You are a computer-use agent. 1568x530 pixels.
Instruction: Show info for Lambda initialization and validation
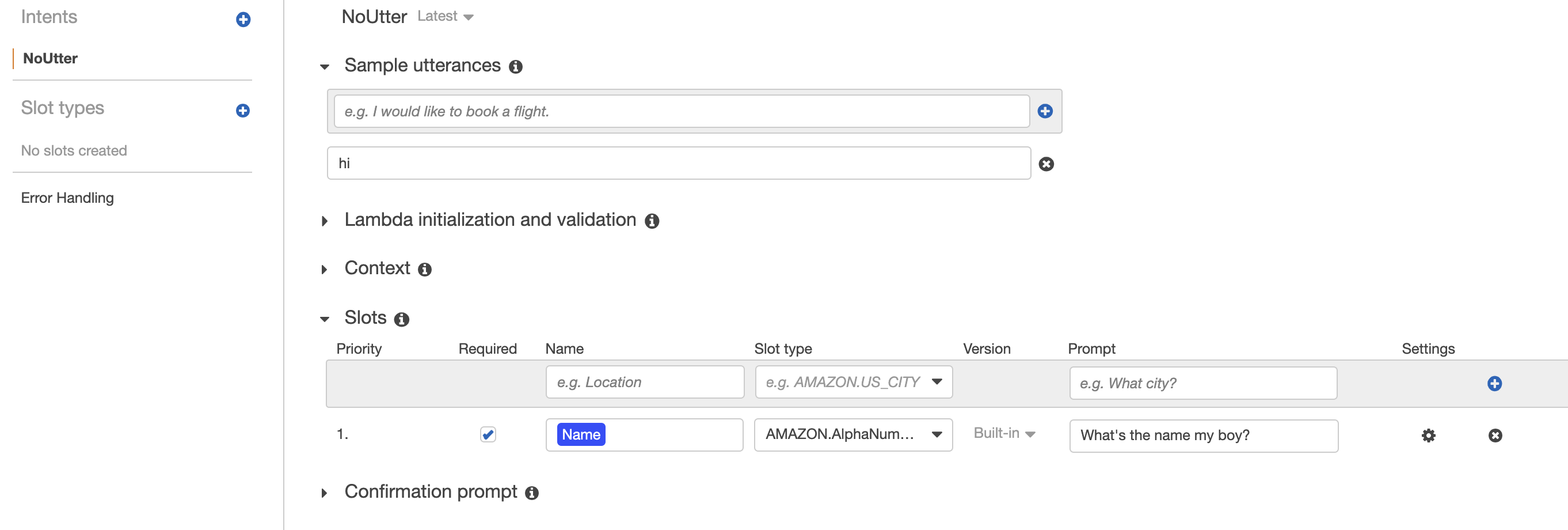coord(651,221)
